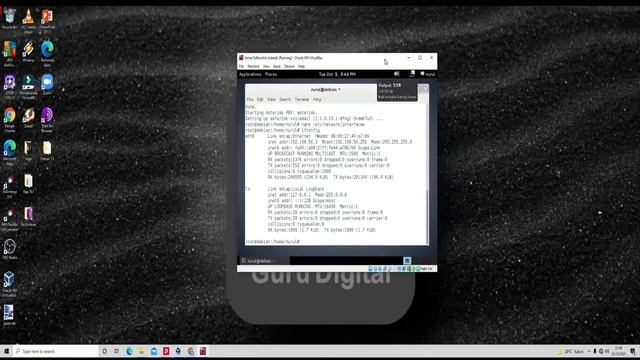640x360 pixels.
Task: Open the VirtualBox View menu
Action: click(x=266, y=66)
